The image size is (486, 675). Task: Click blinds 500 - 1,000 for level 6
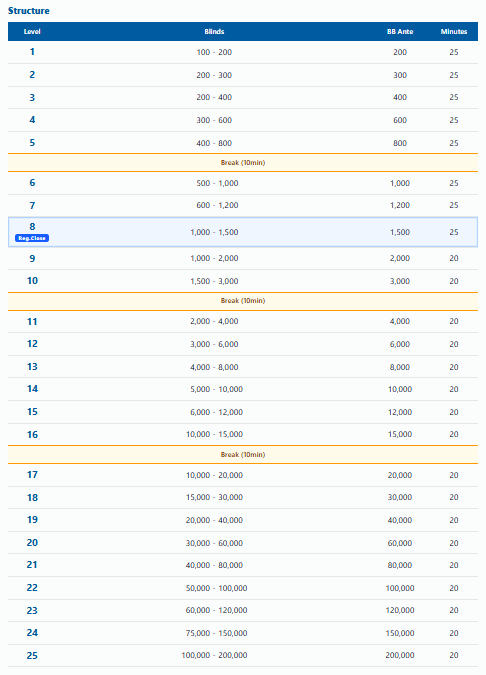217,183
